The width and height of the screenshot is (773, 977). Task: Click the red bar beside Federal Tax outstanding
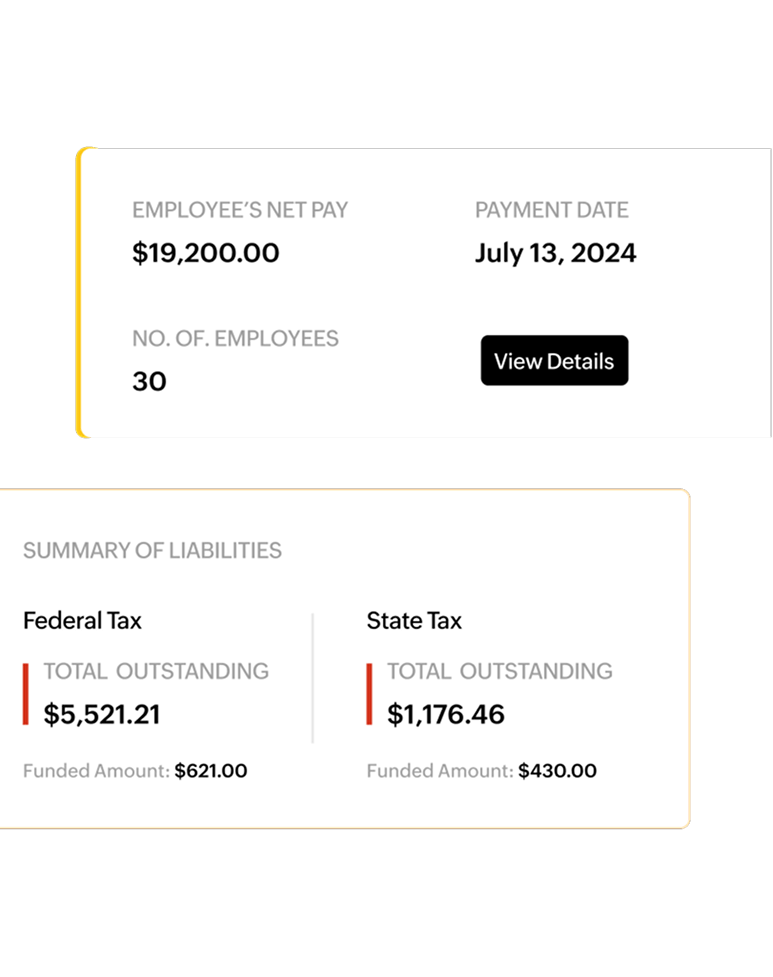[x=26, y=692]
